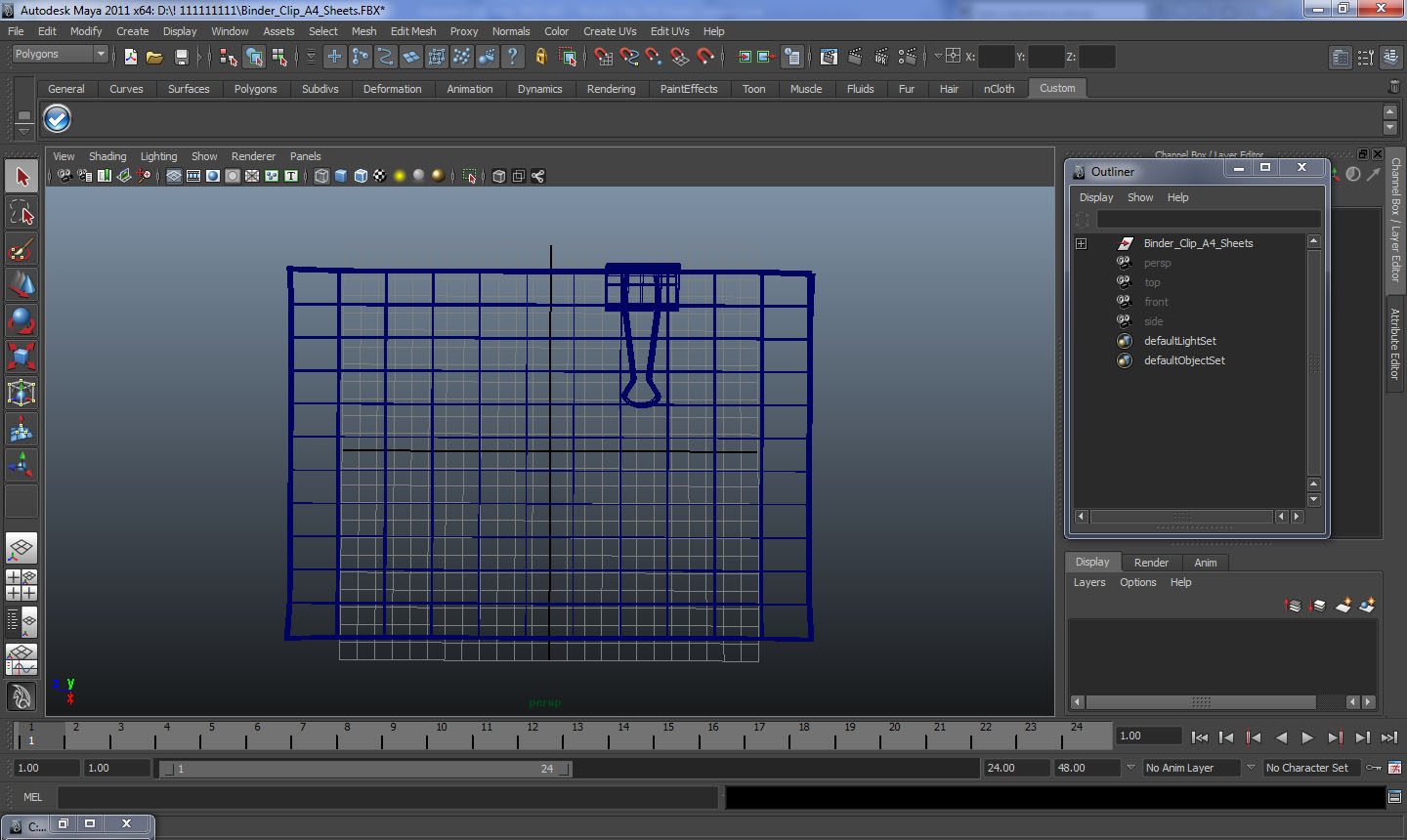Screen dimensions: 1407x840
Task: Start IPR render icon
Action: (x=881, y=57)
